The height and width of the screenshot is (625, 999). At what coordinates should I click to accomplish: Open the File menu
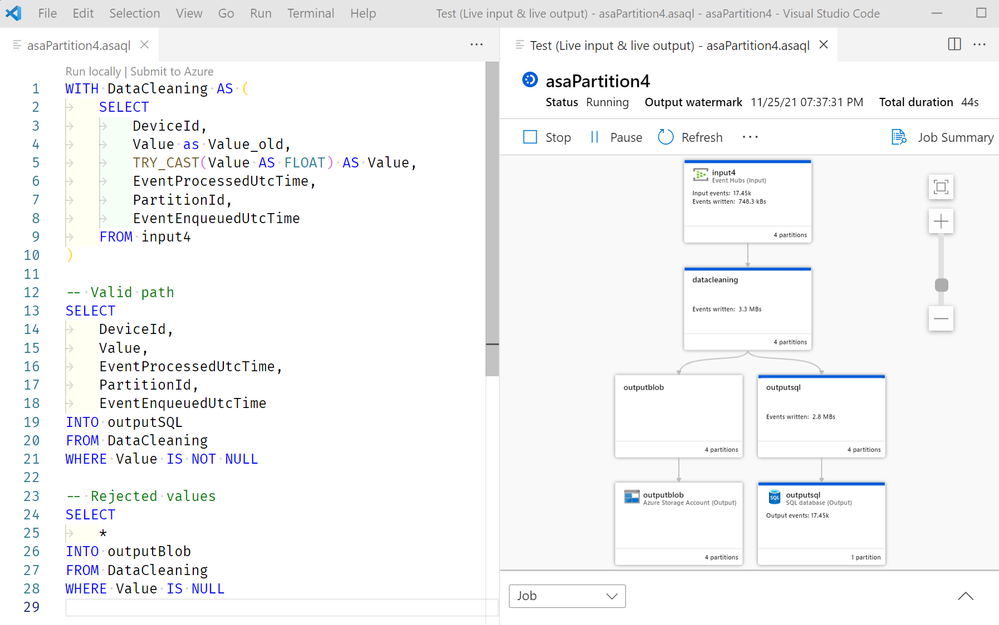(x=47, y=13)
